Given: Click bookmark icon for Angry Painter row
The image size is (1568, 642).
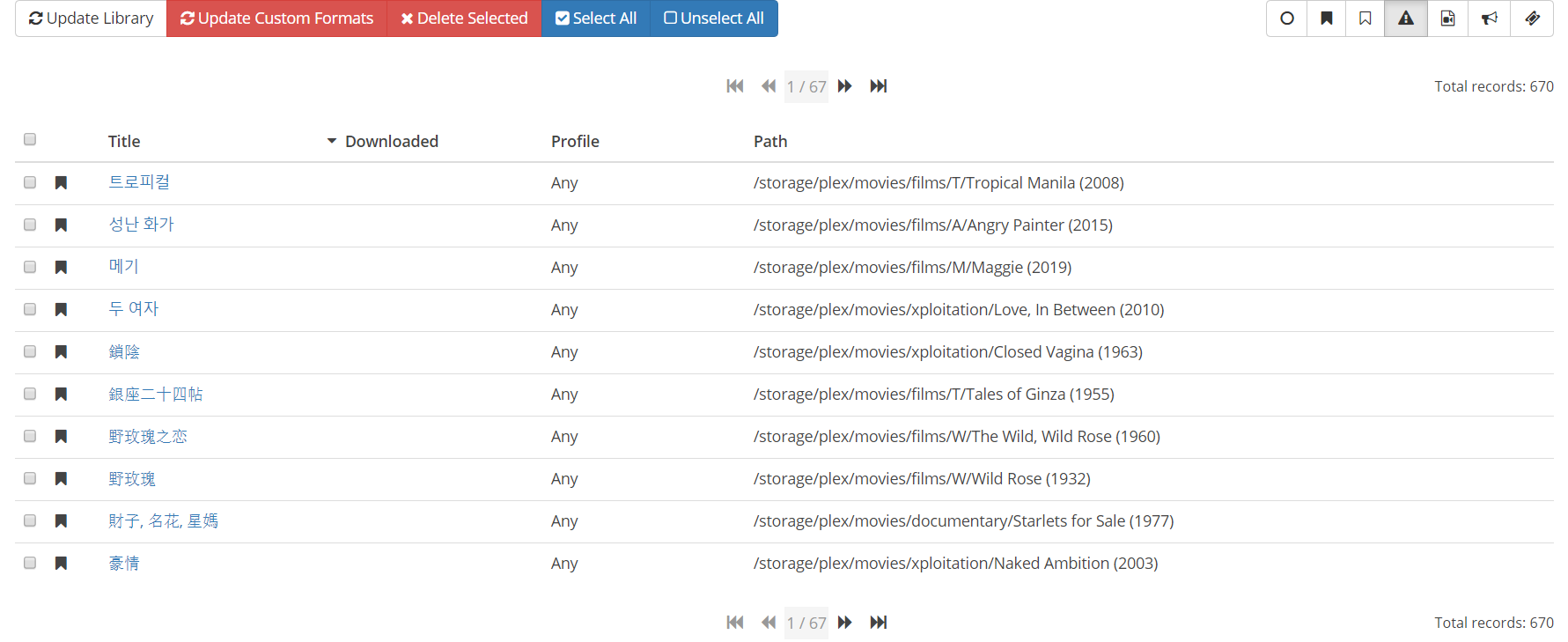Looking at the screenshot, I should click(61, 225).
